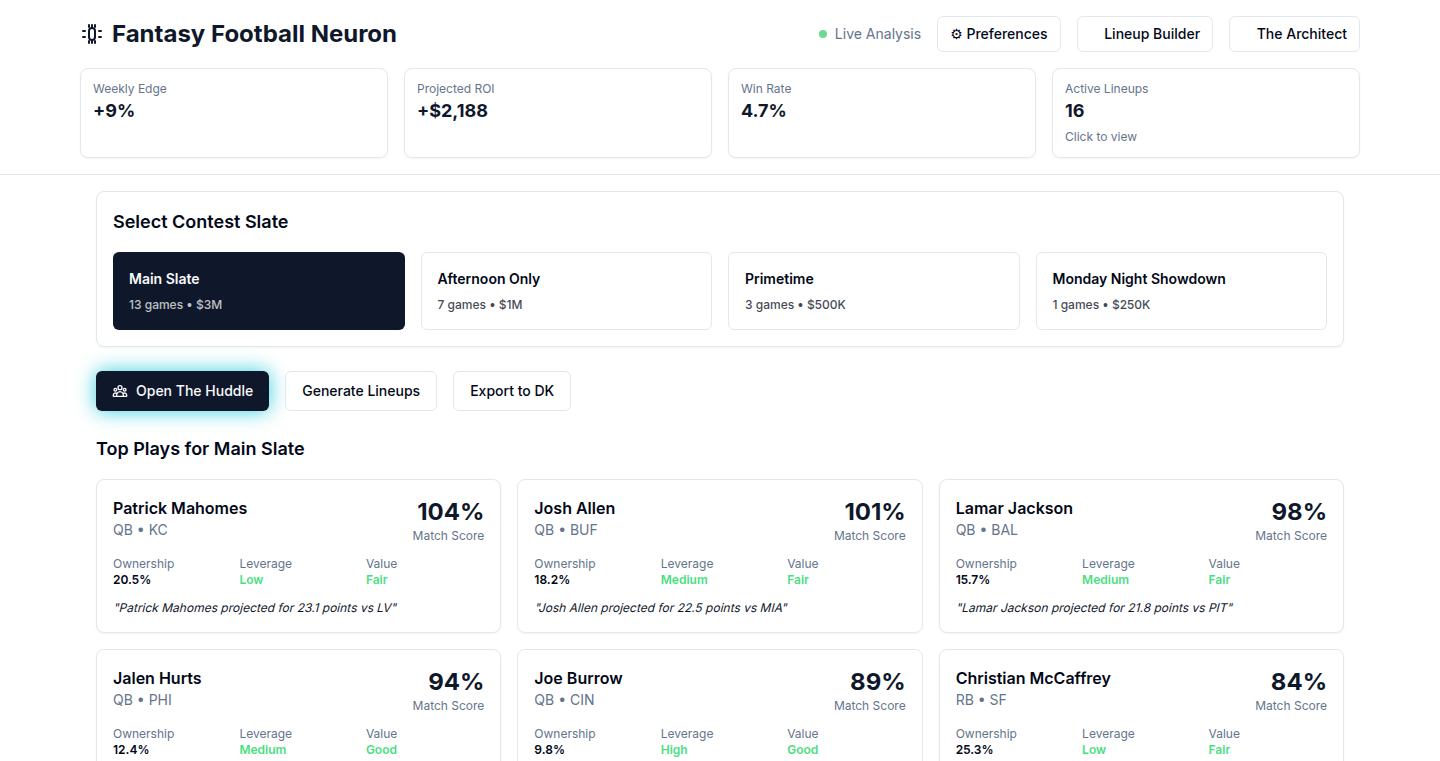Screen dimensions: 1440x761
Task: Click Josh Allen Medium leverage label
Action: coord(684,580)
